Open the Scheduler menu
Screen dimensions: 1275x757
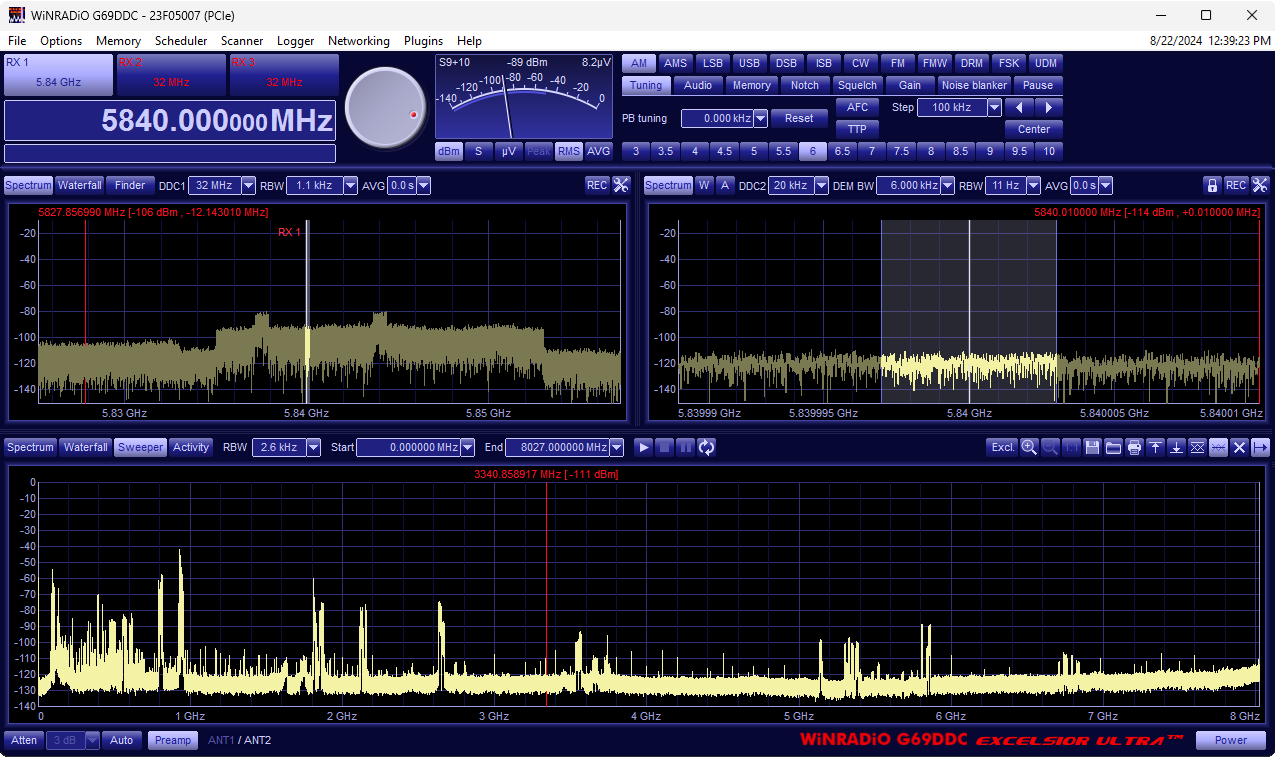(x=181, y=41)
